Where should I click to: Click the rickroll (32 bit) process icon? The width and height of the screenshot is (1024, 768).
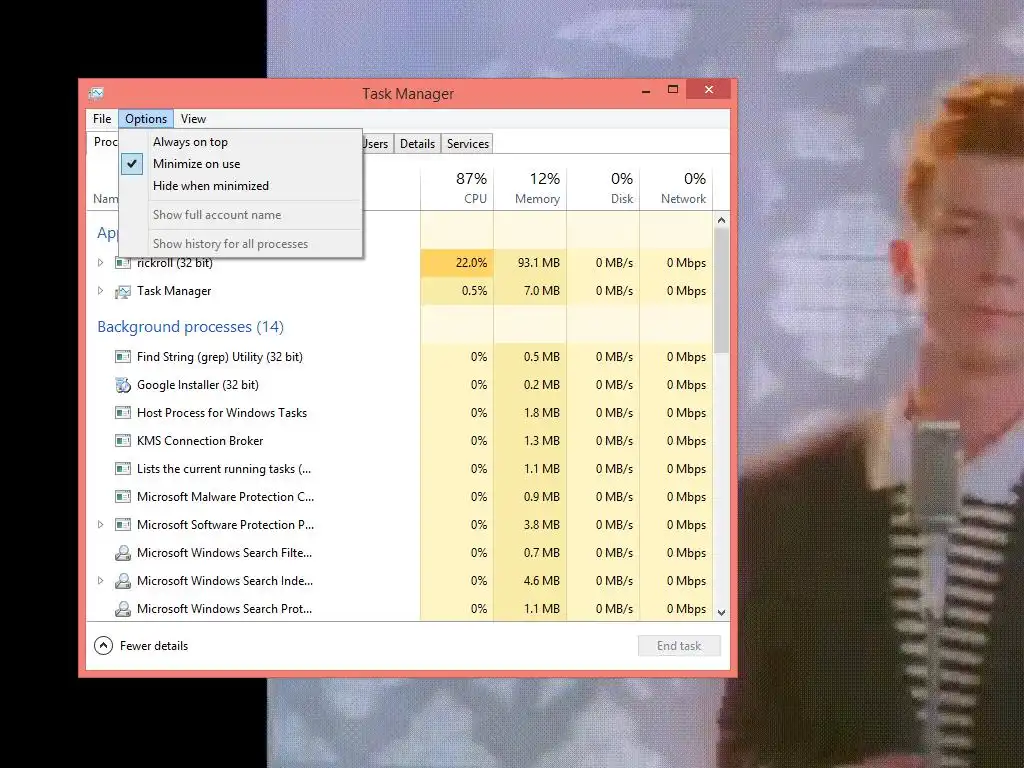(x=123, y=263)
